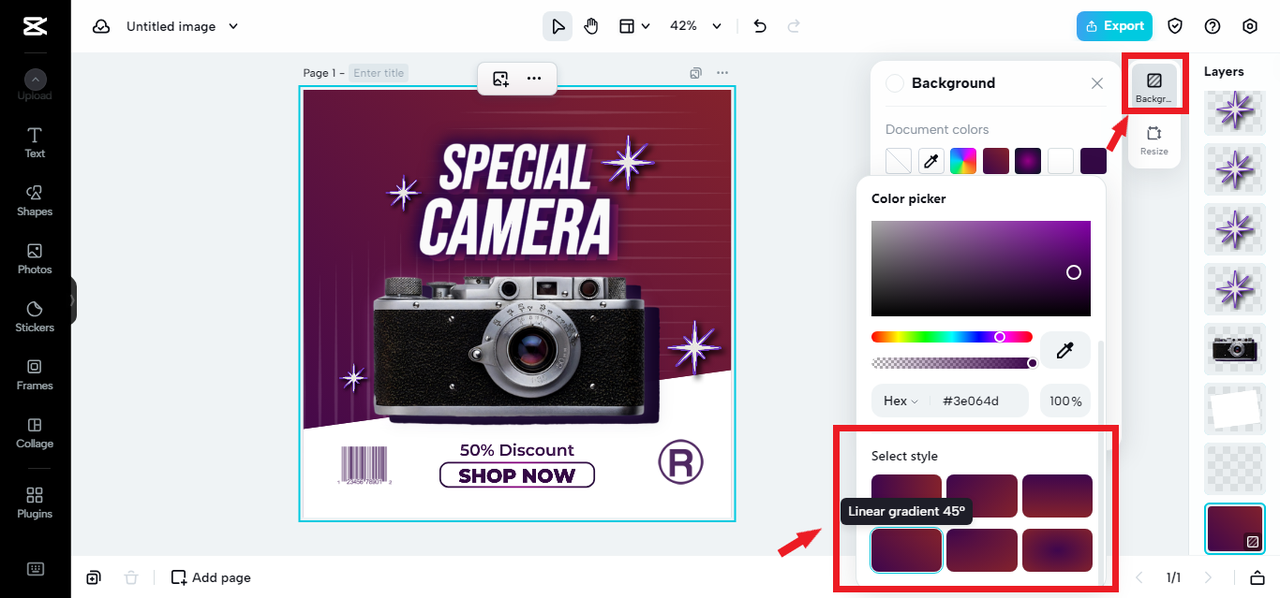Viewport: 1280px width, 598px height.
Task: Click the barcode graphic on canvas
Action: point(364,465)
